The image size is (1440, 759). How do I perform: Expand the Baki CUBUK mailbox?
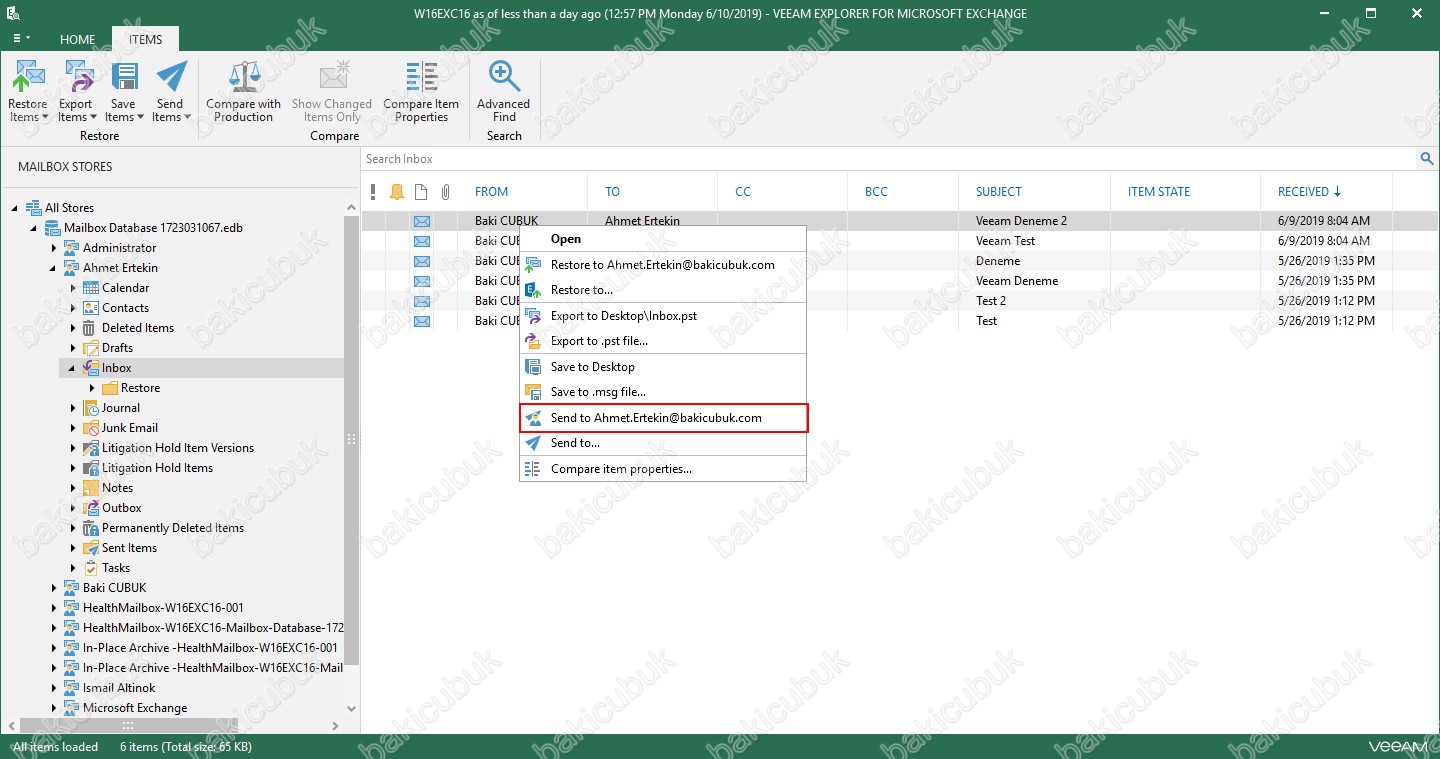click(x=54, y=588)
